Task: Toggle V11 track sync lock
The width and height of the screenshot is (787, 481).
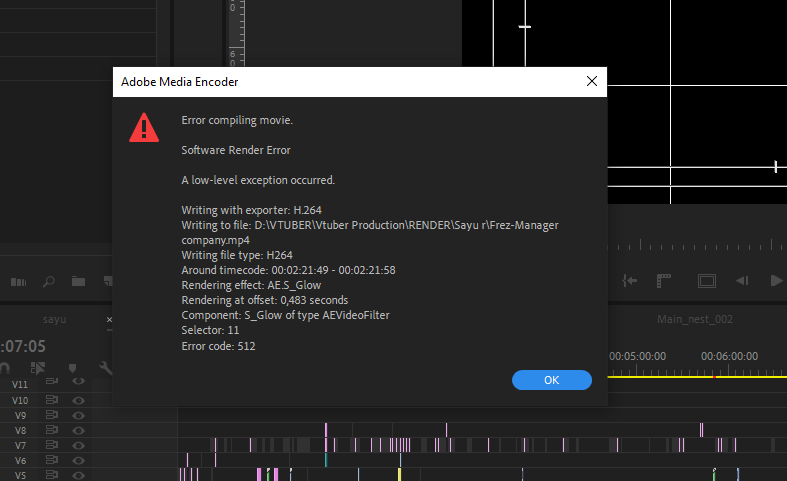Action: tap(52, 382)
